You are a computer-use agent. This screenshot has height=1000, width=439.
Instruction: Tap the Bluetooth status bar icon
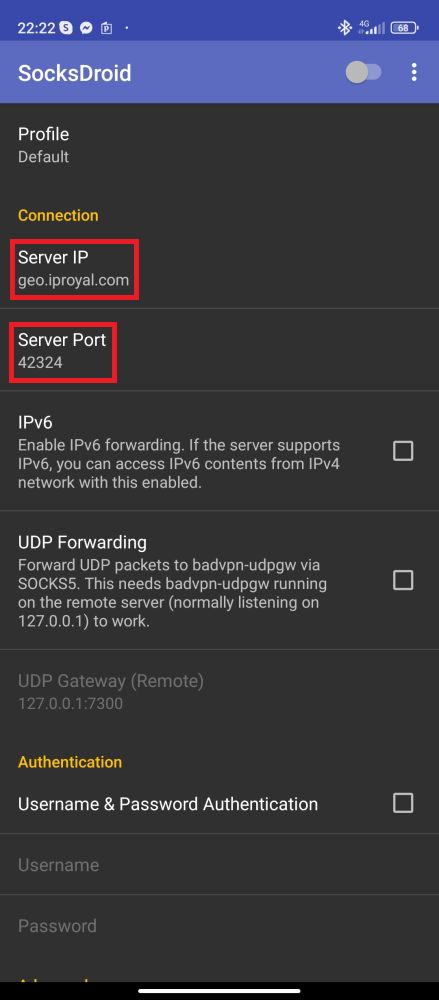pyautogui.click(x=345, y=27)
